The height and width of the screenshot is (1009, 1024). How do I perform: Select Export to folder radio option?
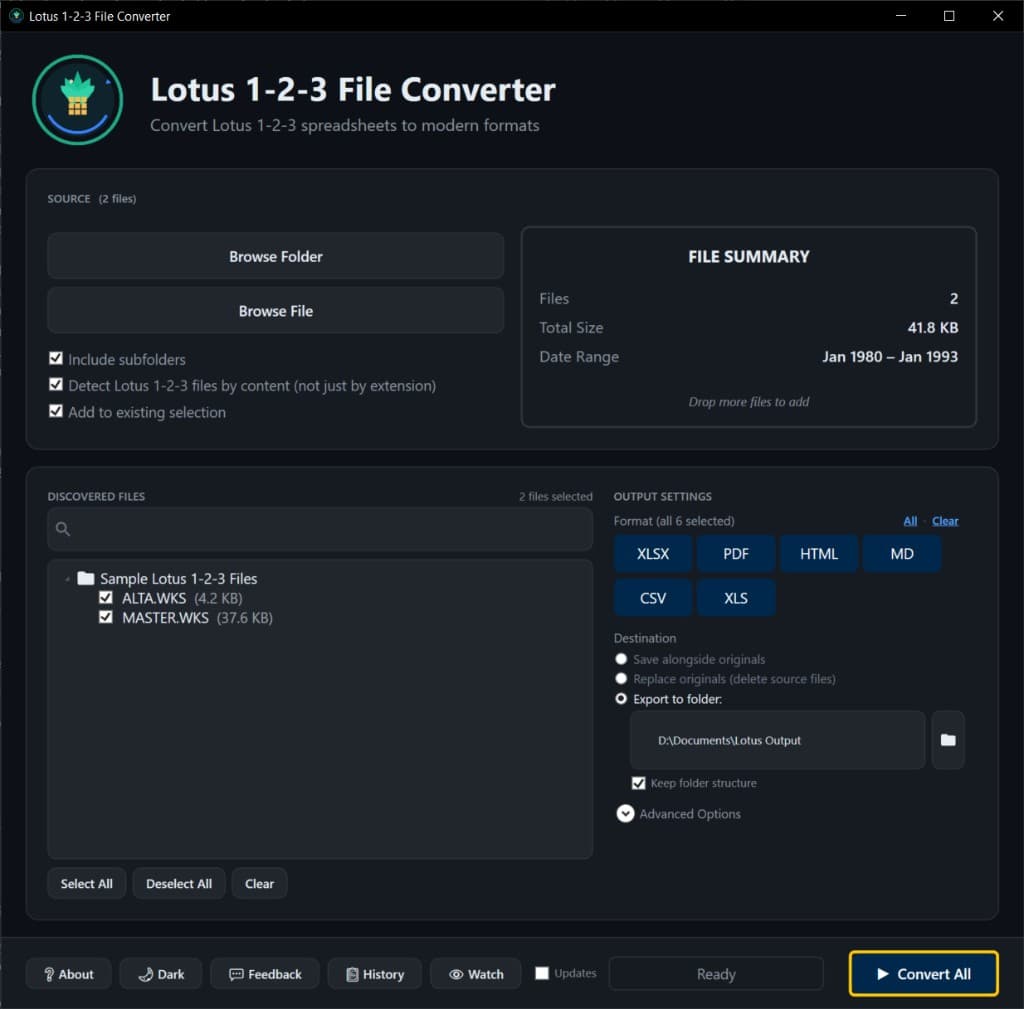(x=621, y=699)
